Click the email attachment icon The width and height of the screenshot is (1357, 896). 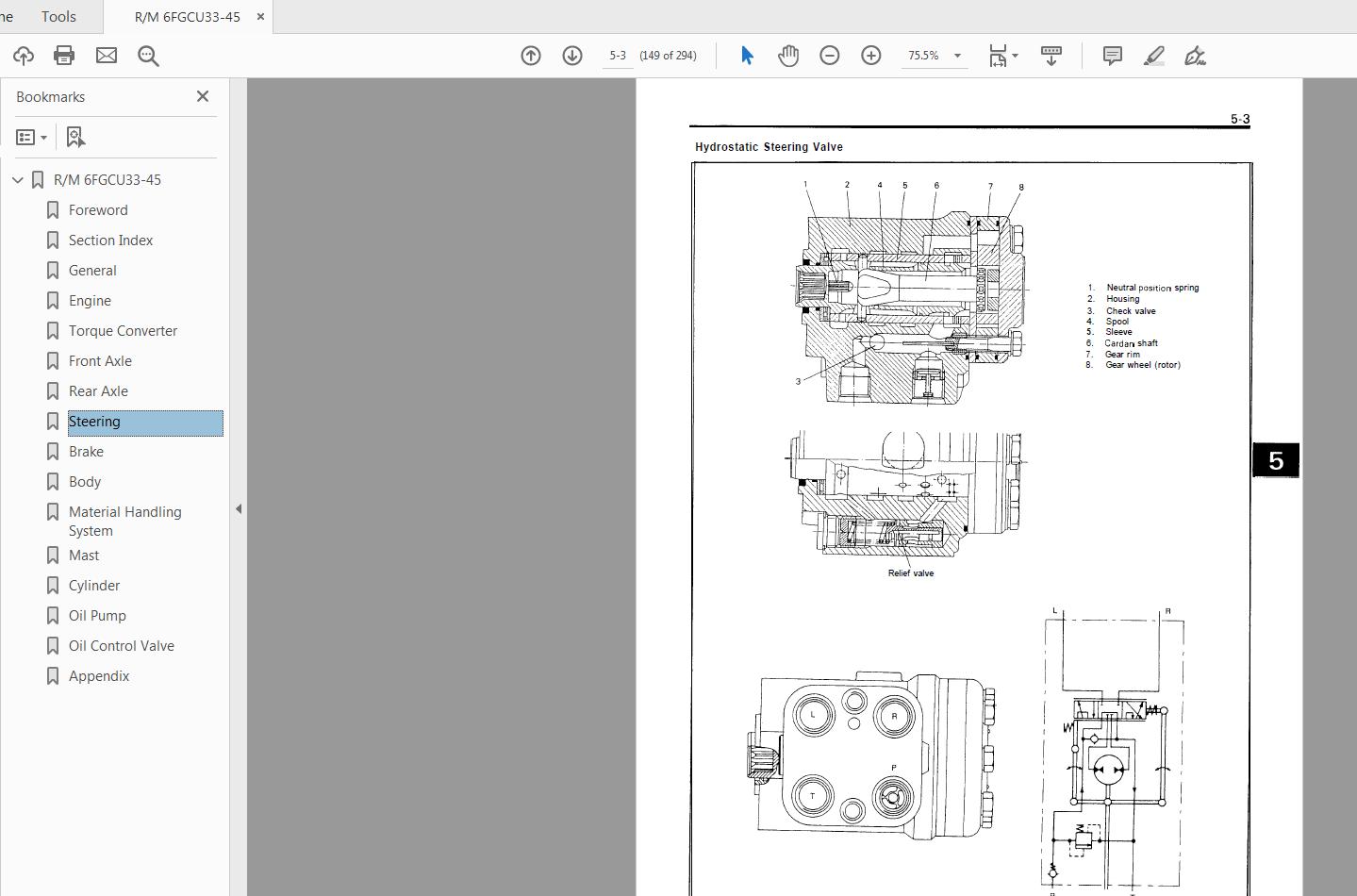pyautogui.click(x=106, y=55)
